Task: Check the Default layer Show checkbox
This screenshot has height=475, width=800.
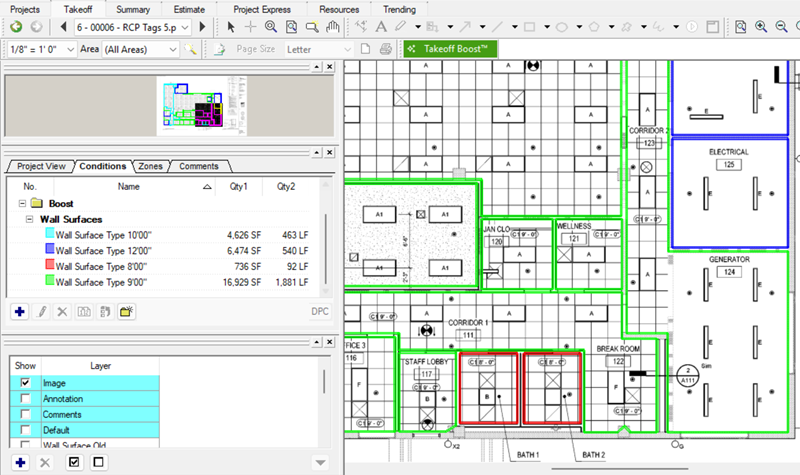Action: point(25,430)
